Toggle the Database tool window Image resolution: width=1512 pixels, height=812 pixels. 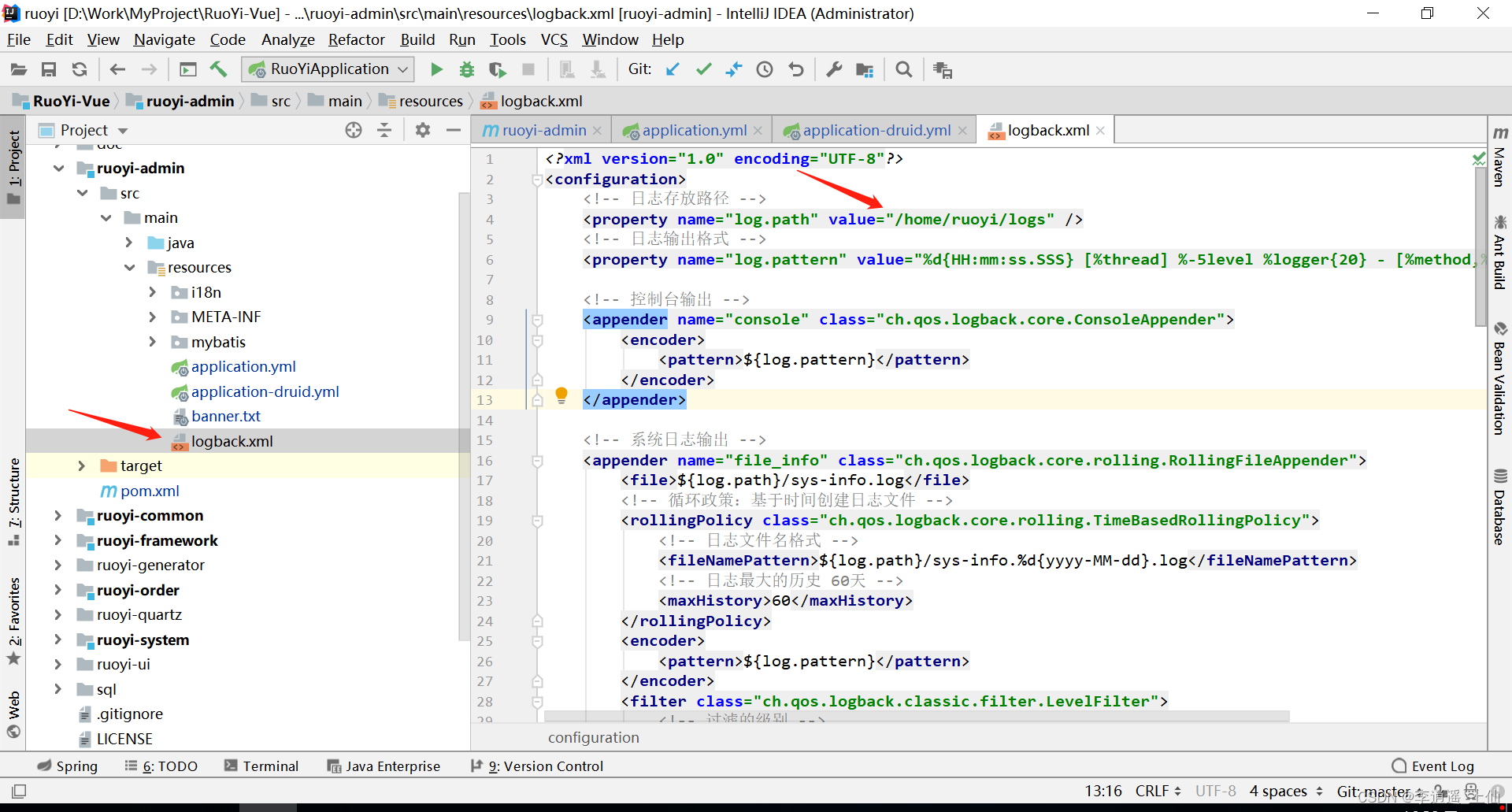tap(1499, 506)
